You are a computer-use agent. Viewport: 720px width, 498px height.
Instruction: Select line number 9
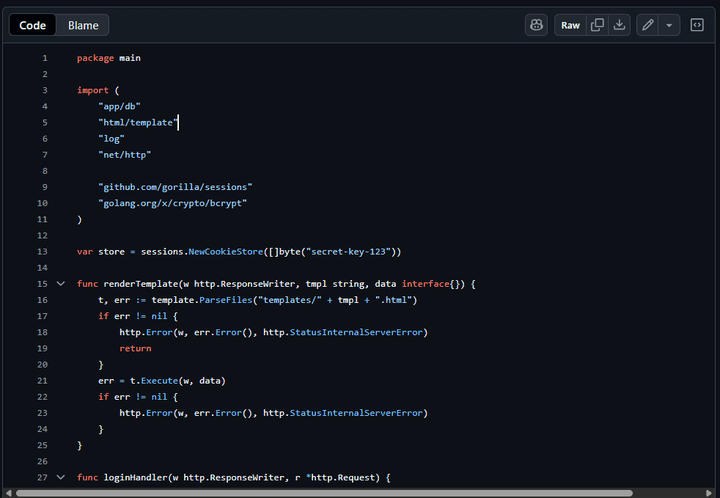[x=45, y=187]
